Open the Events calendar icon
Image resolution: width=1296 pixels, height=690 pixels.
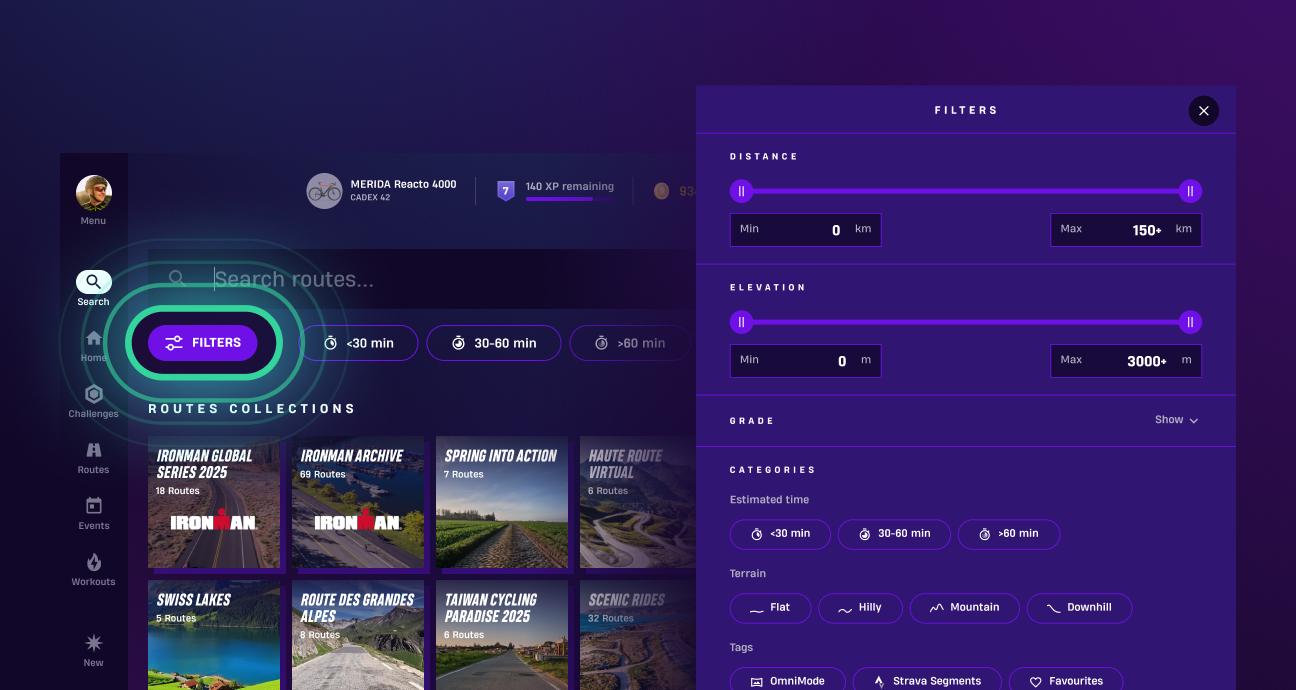(93, 508)
